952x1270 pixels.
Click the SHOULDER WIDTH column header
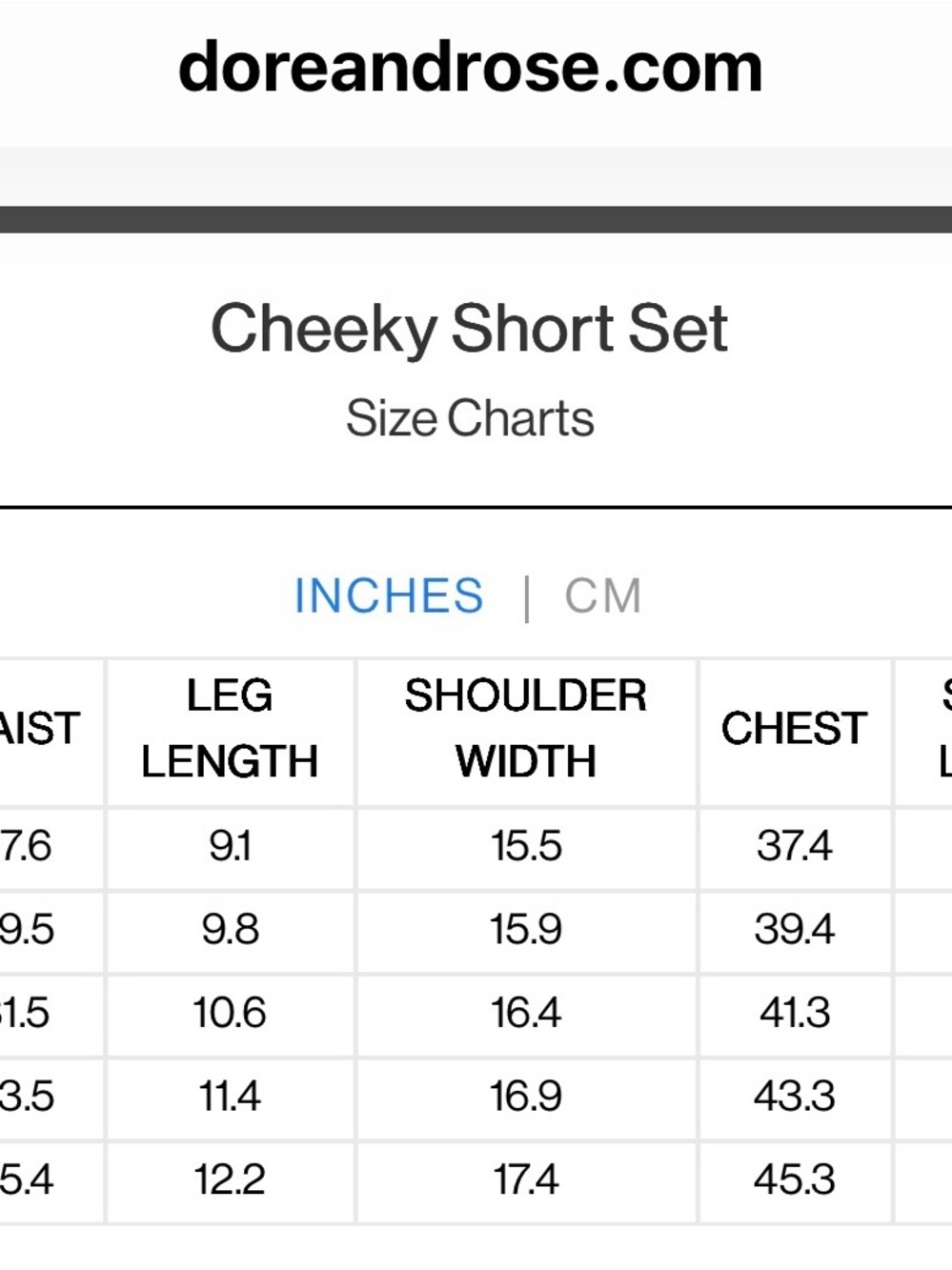(526, 729)
